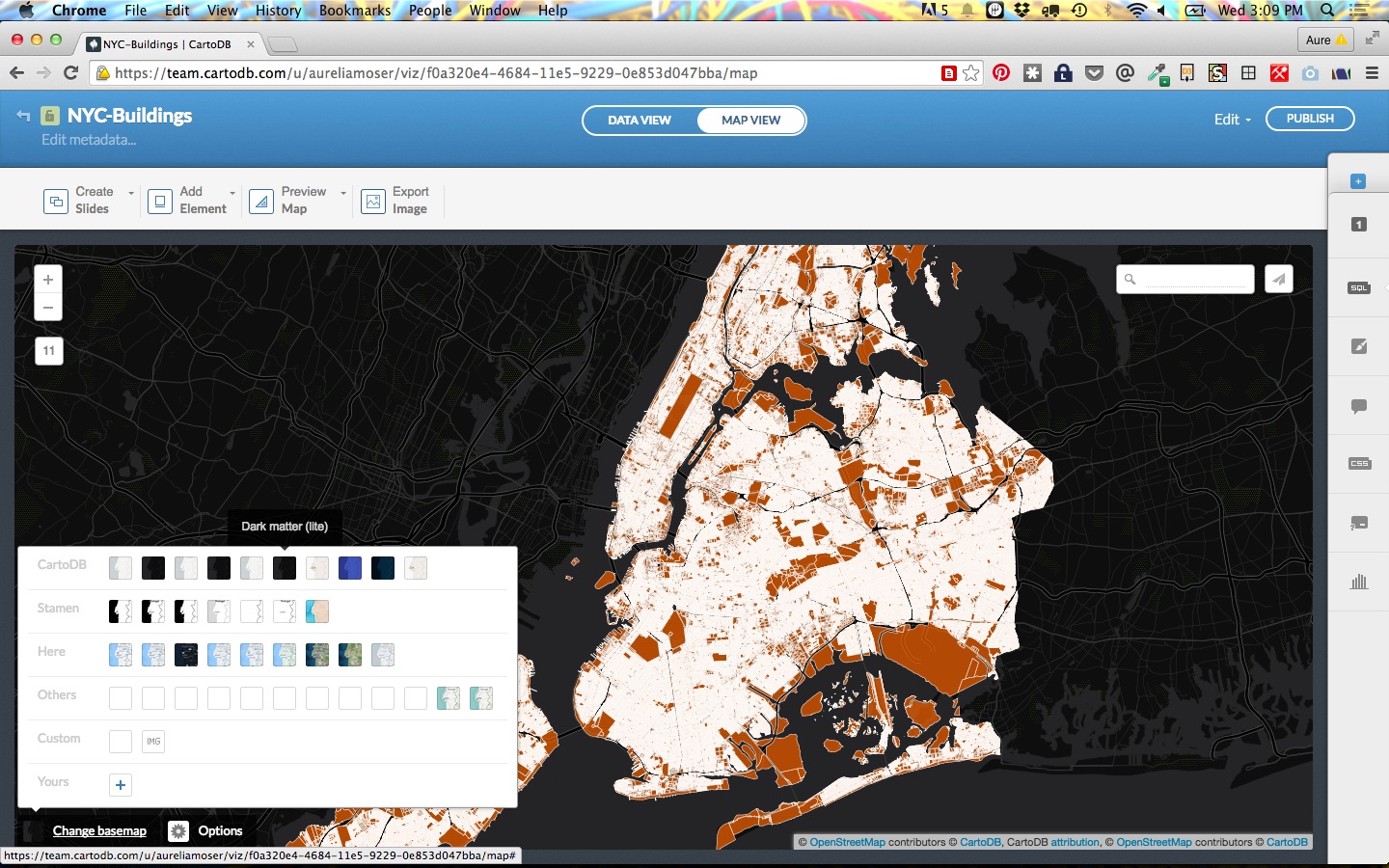Open the Bookmarks menu in menu bar
1389x868 pixels.
coord(354,11)
